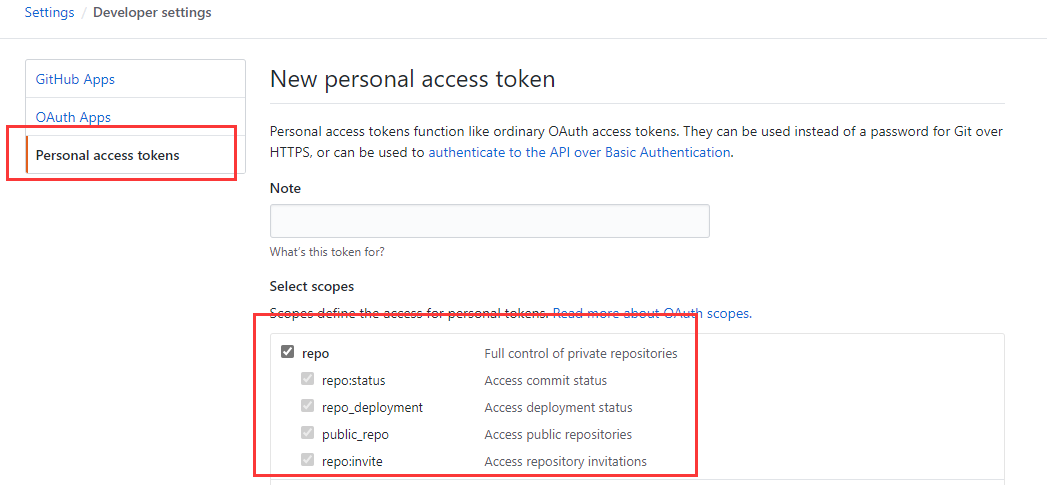Viewport: 1047px width, 485px height.
Task: Open the OAuth Apps sidebar item
Action: [73, 117]
